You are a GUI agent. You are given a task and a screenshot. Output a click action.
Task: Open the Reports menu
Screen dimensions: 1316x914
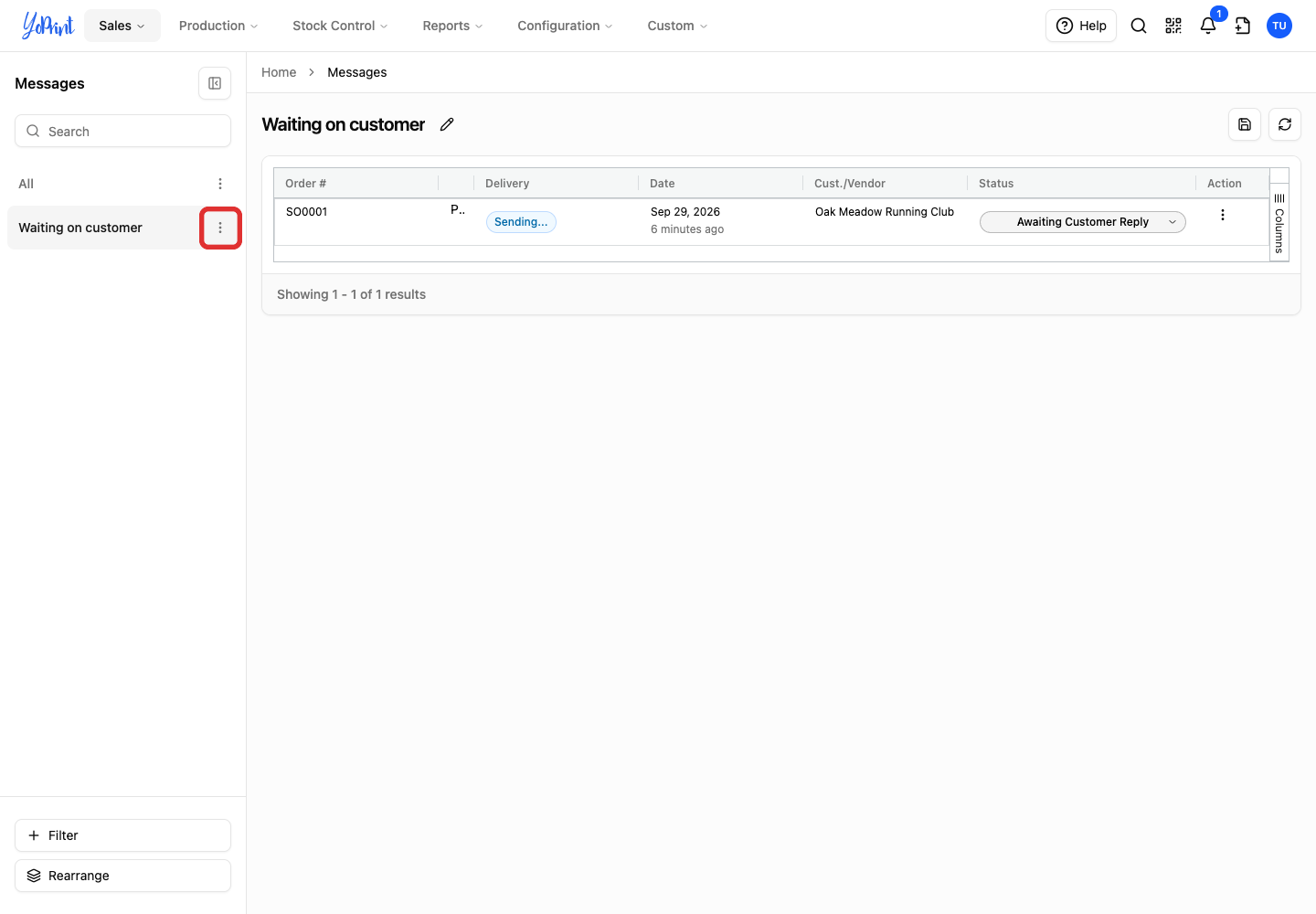coord(452,26)
